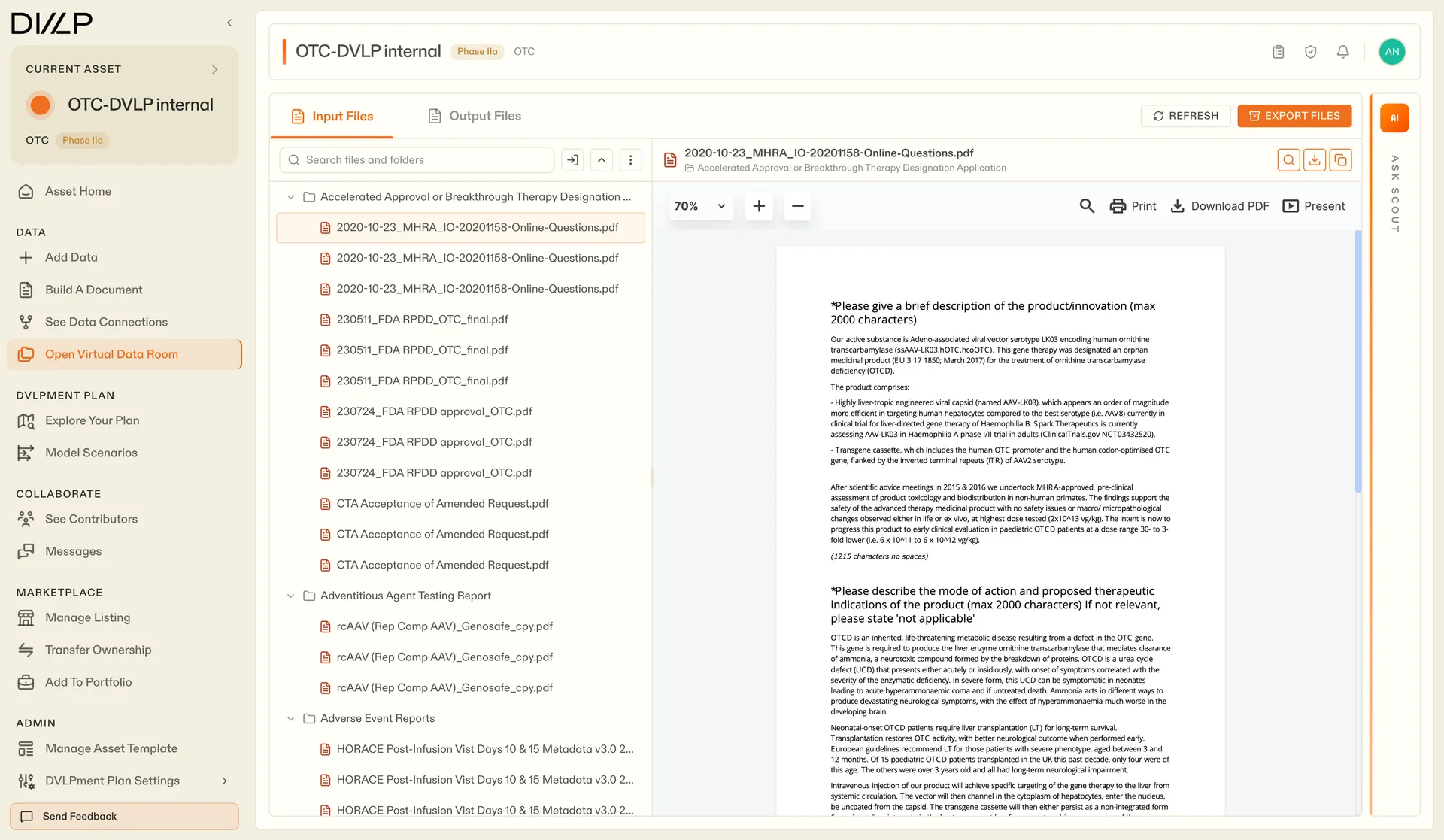Click the orange download icon by file title

pyautogui.click(x=1315, y=160)
